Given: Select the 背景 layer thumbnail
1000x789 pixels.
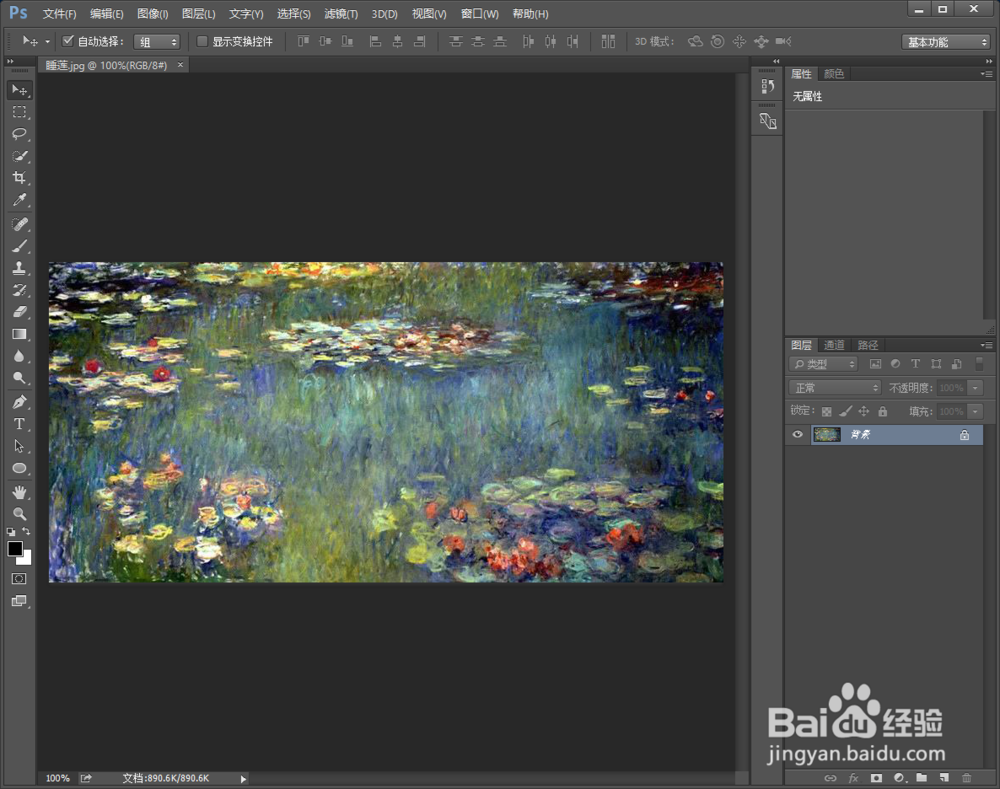Looking at the screenshot, I should tap(827, 434).
